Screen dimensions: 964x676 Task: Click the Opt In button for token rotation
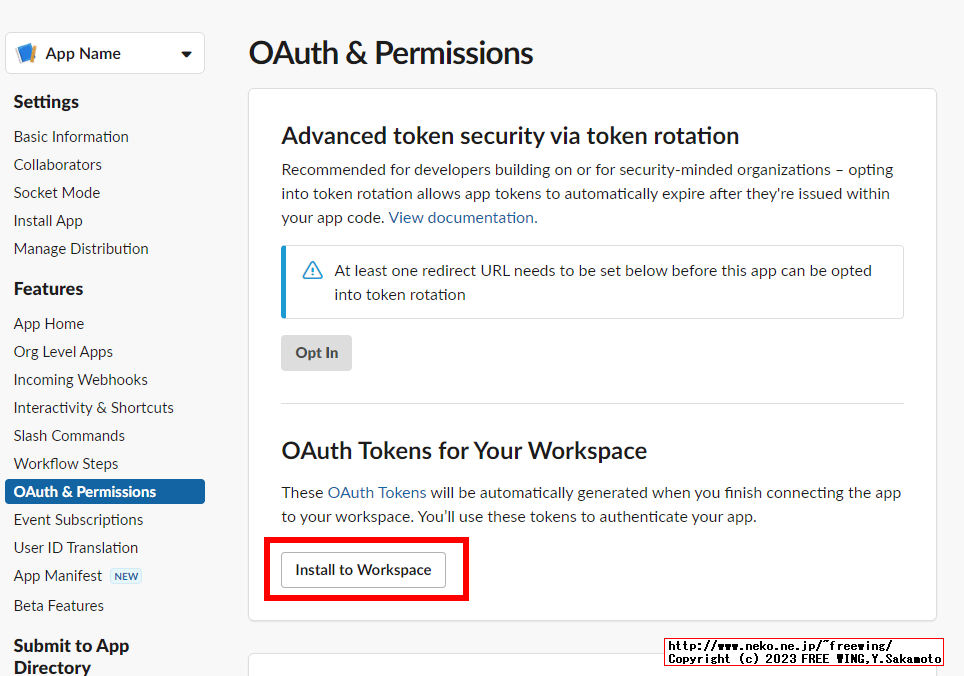(x=316, y=352)
